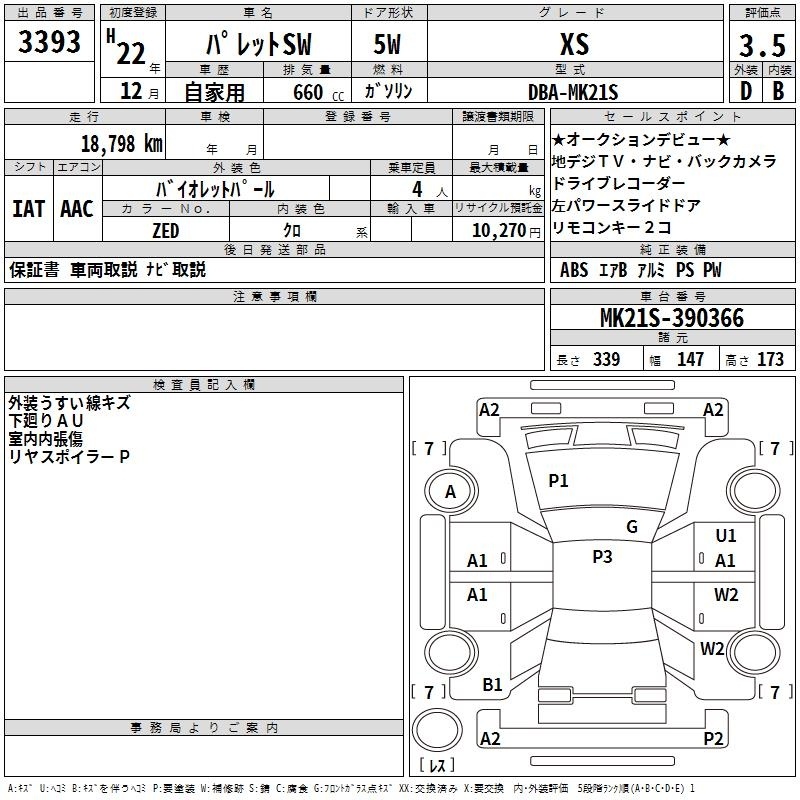Click inspector note 室内内張傷
This screenshot has width=800, height=800.
point(45,439)
